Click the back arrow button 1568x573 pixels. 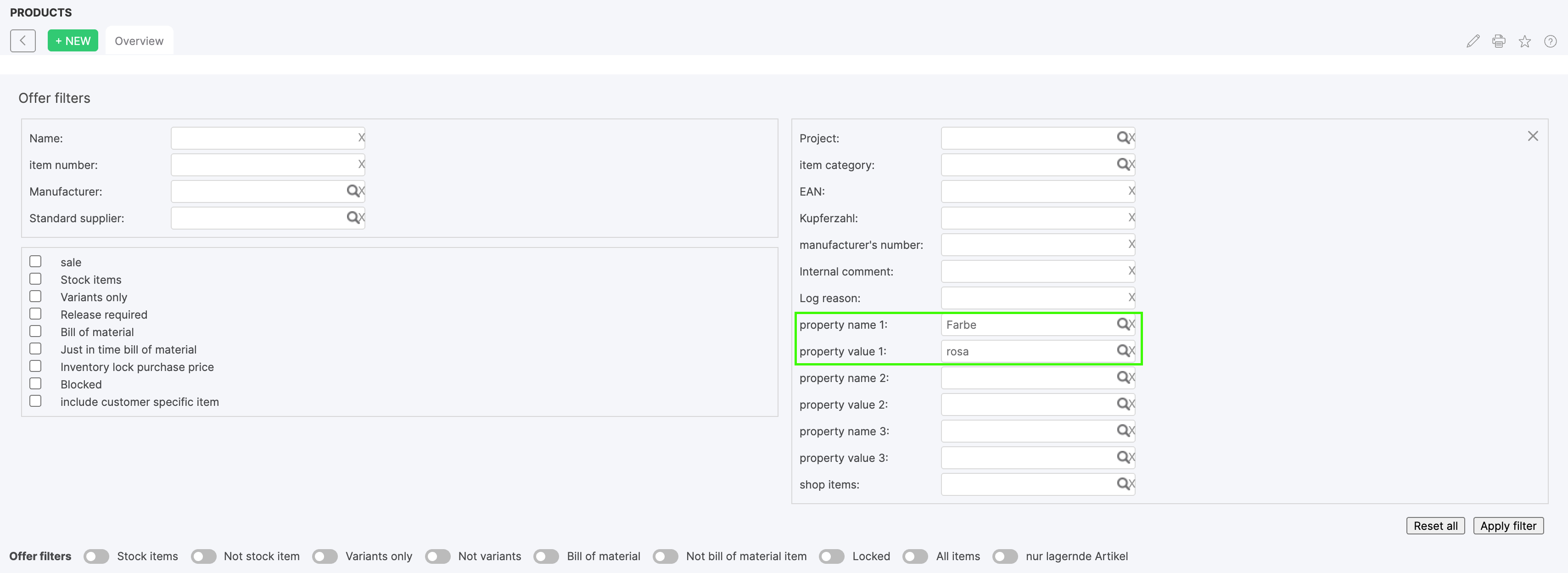point(22,41)
